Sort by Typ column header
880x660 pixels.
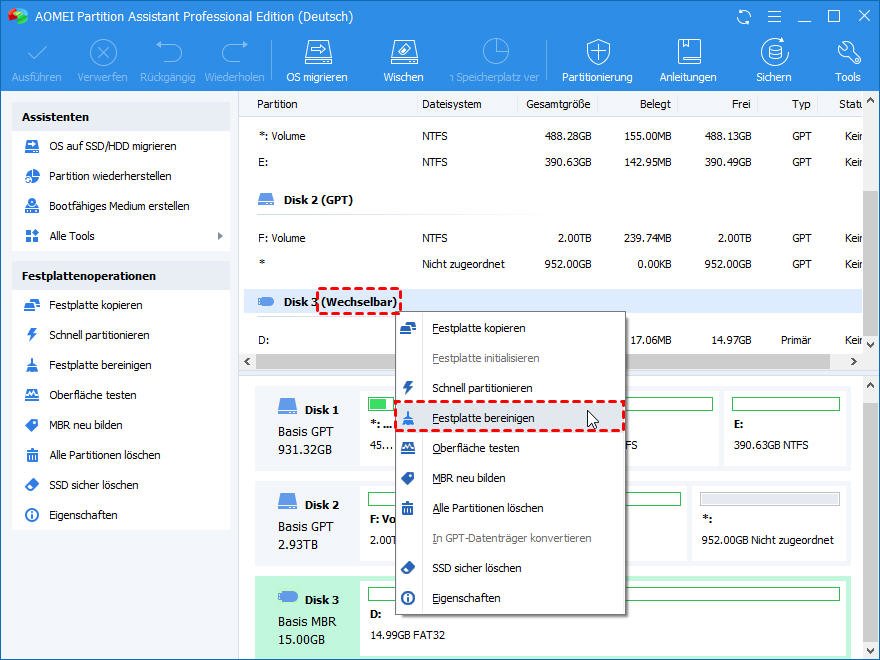pos(801,104)
